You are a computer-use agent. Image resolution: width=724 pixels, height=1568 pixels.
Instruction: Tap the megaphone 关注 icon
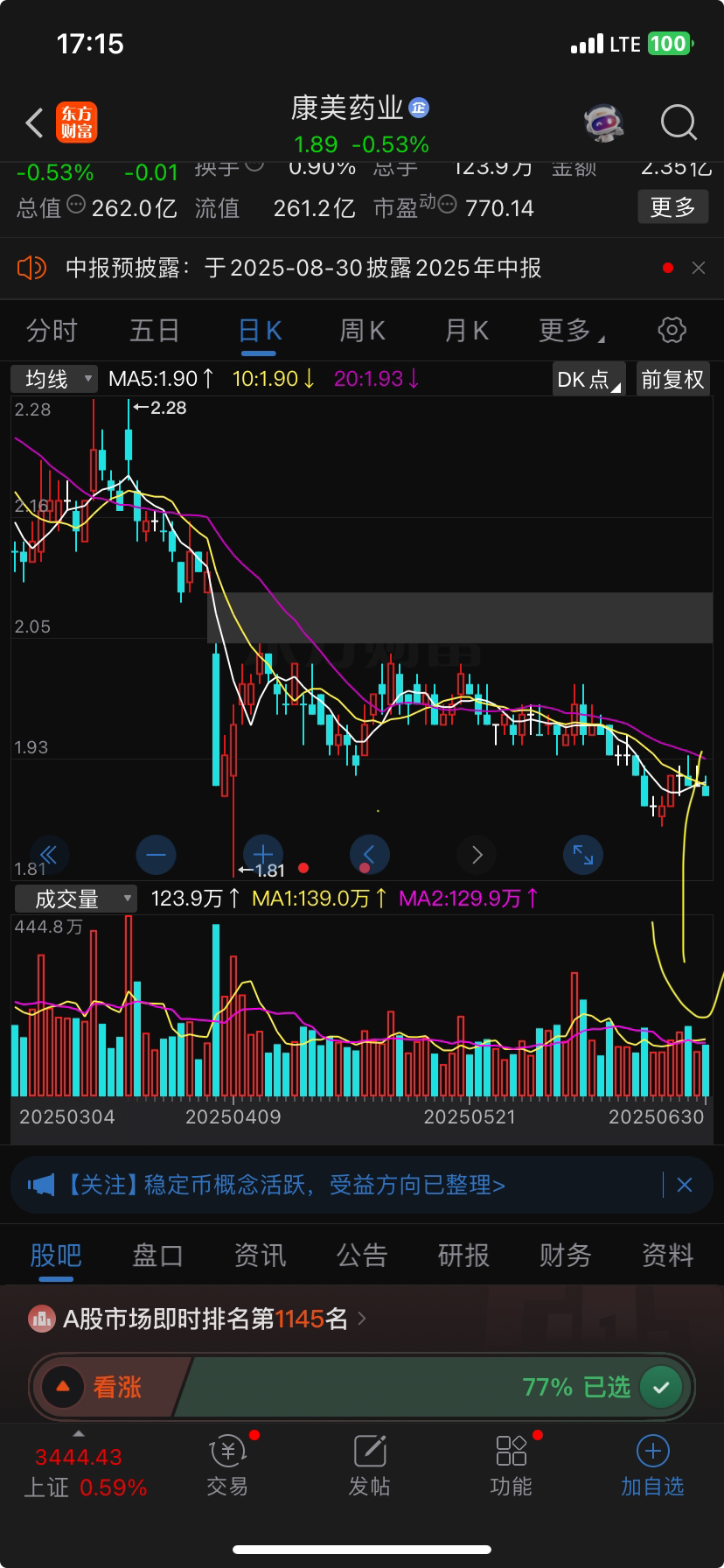[41, 1185]
